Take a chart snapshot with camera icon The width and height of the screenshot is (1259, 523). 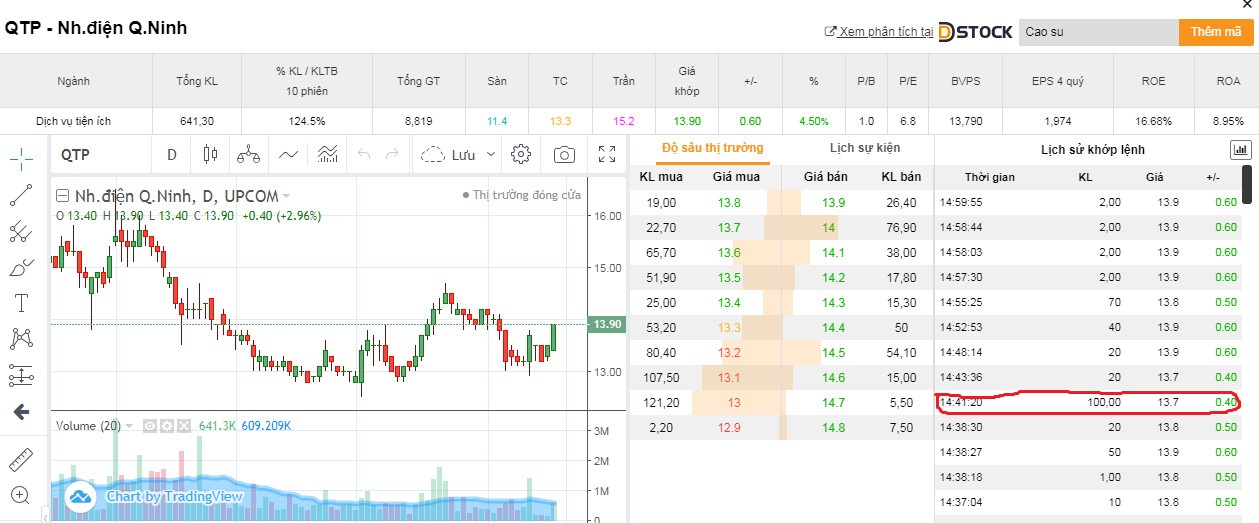(565, 155)
